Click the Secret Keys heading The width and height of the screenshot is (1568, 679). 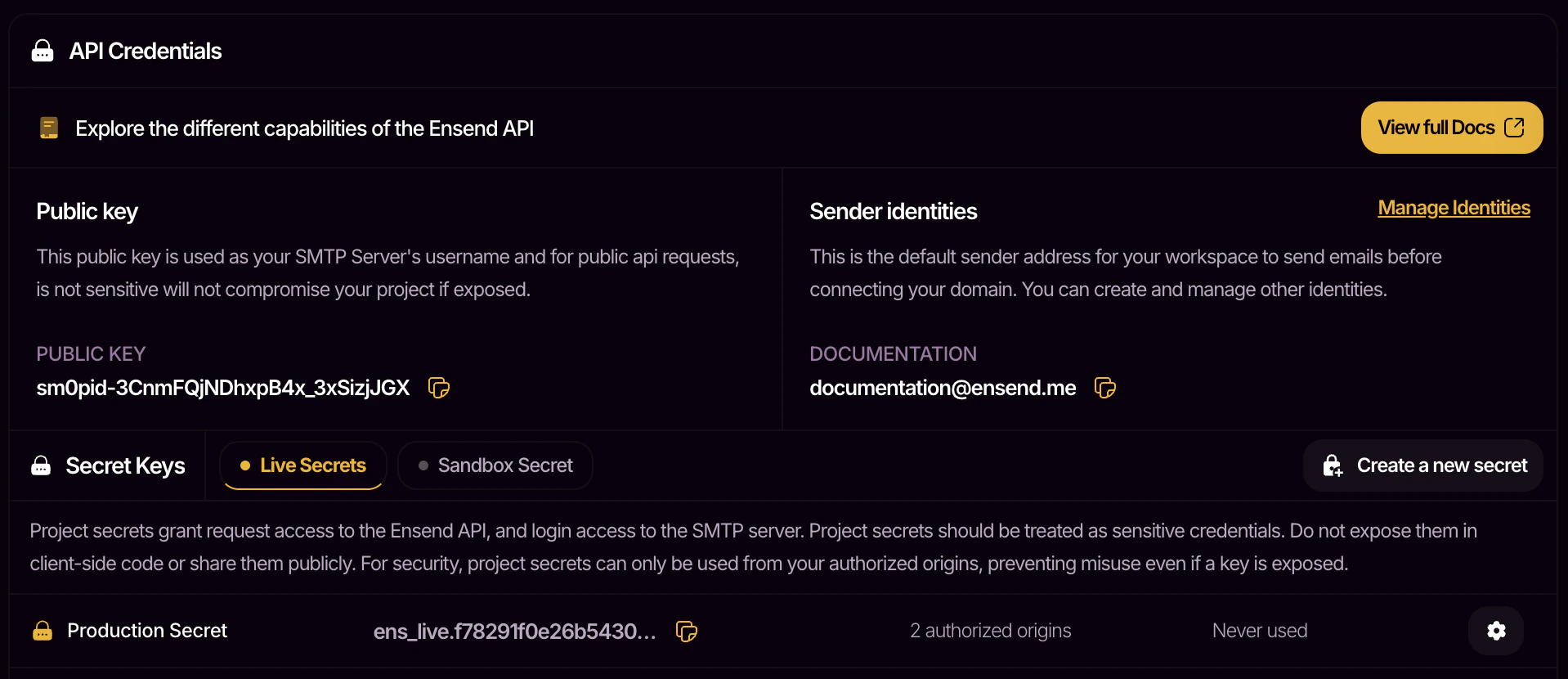click(x=125, y=465)
